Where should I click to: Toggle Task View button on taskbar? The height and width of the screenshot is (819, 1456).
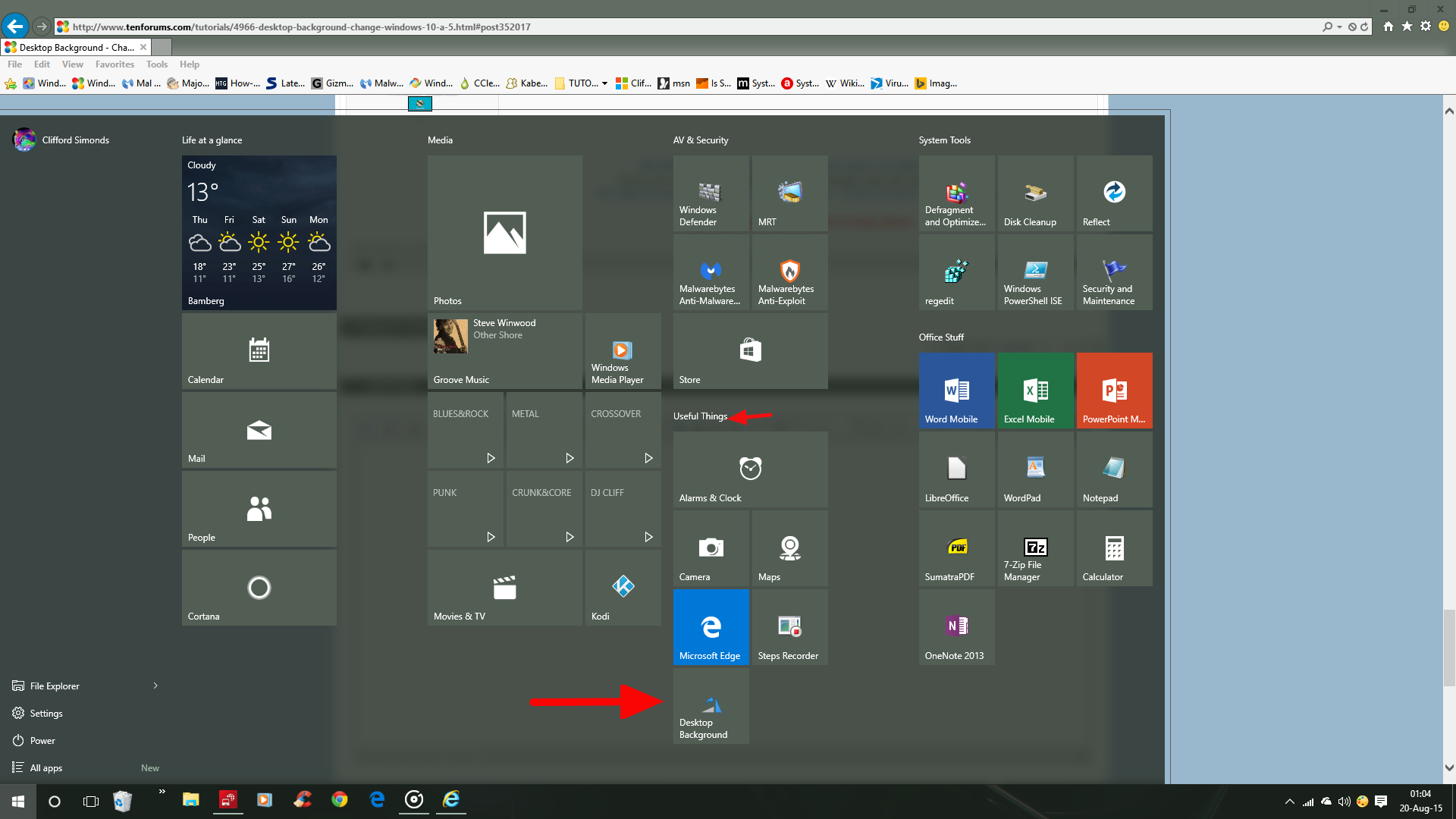point(90,799)
